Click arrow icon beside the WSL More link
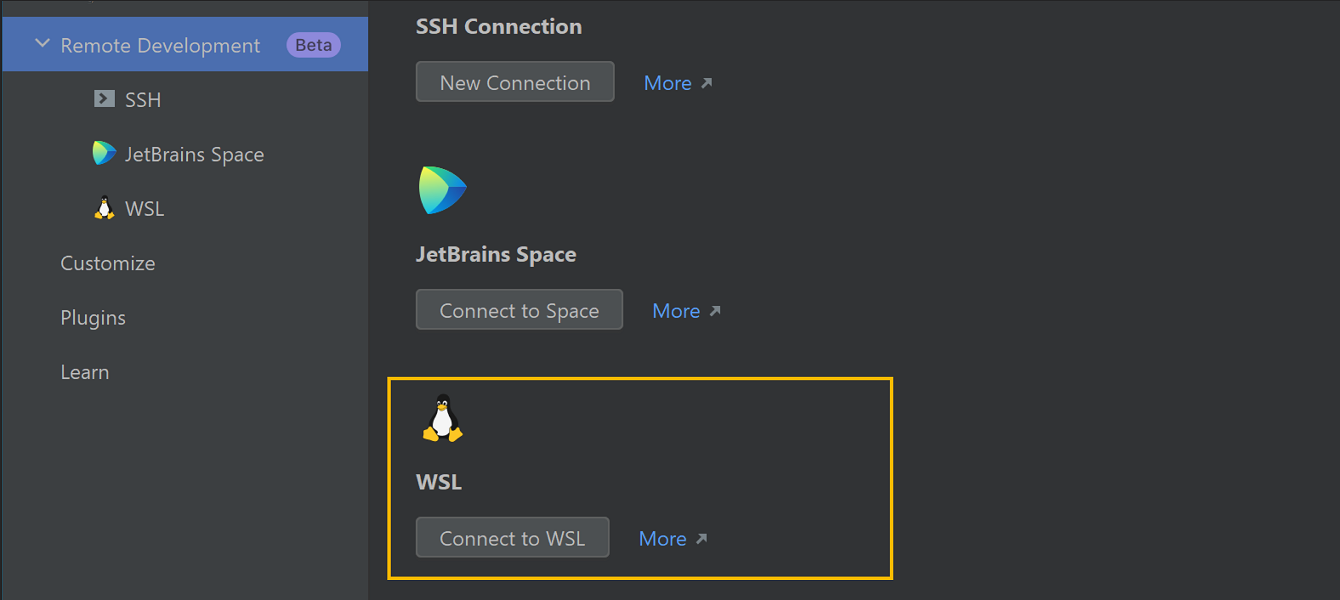Viewport: 1340px width, 600px height. 702,539
